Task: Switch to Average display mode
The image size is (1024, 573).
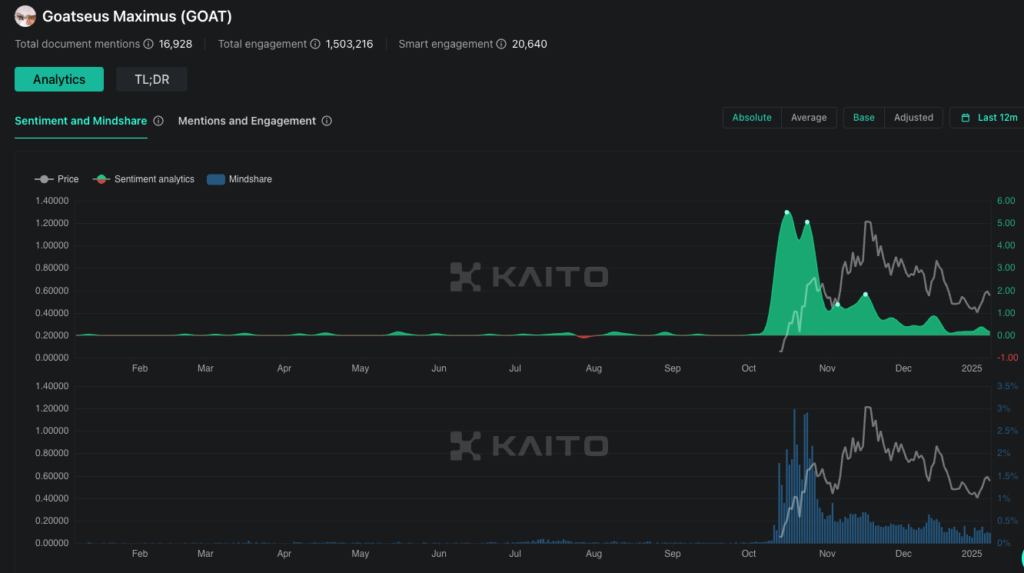Action: [x=808, y=118]
